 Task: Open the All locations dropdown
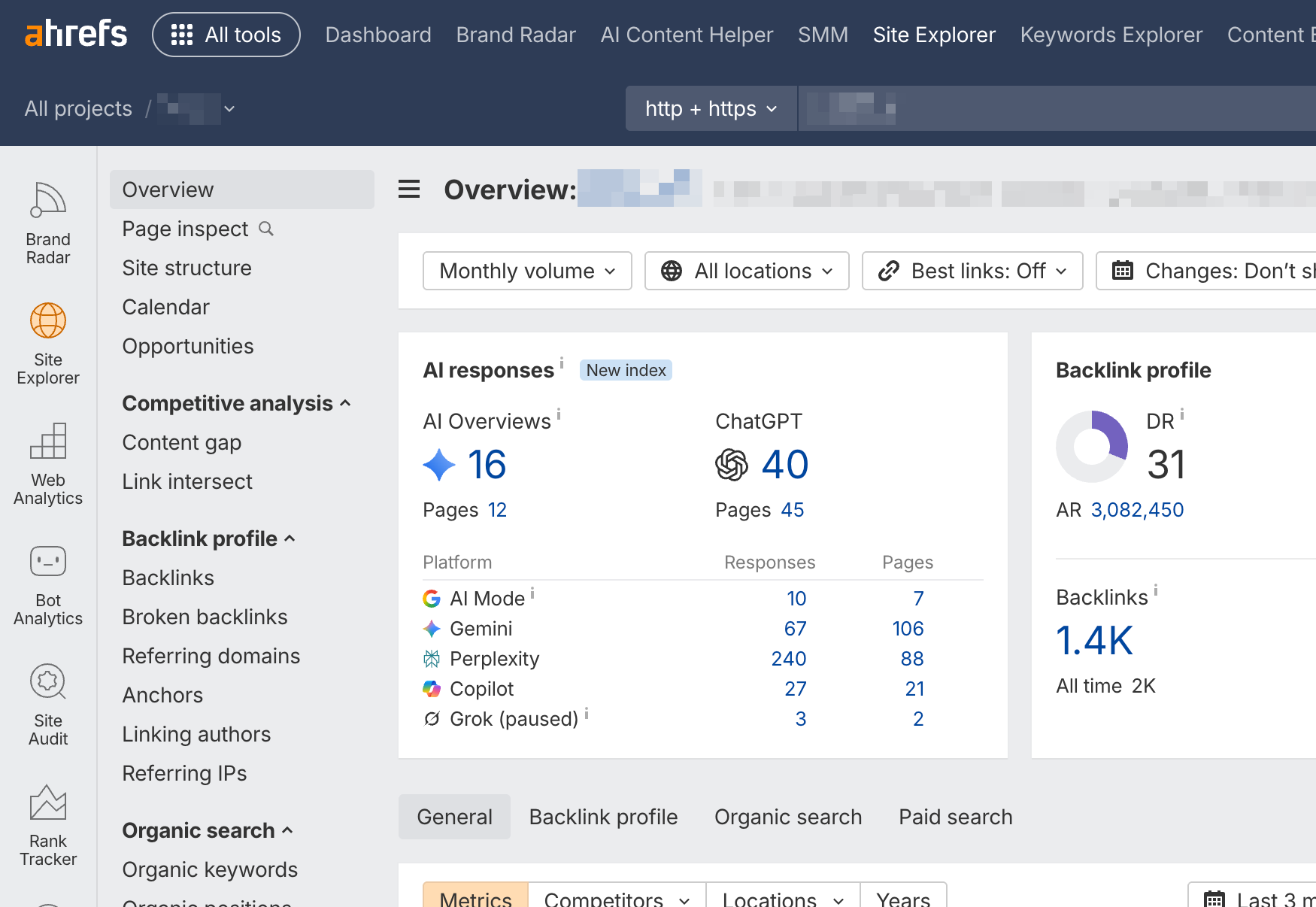click(747, 271)
